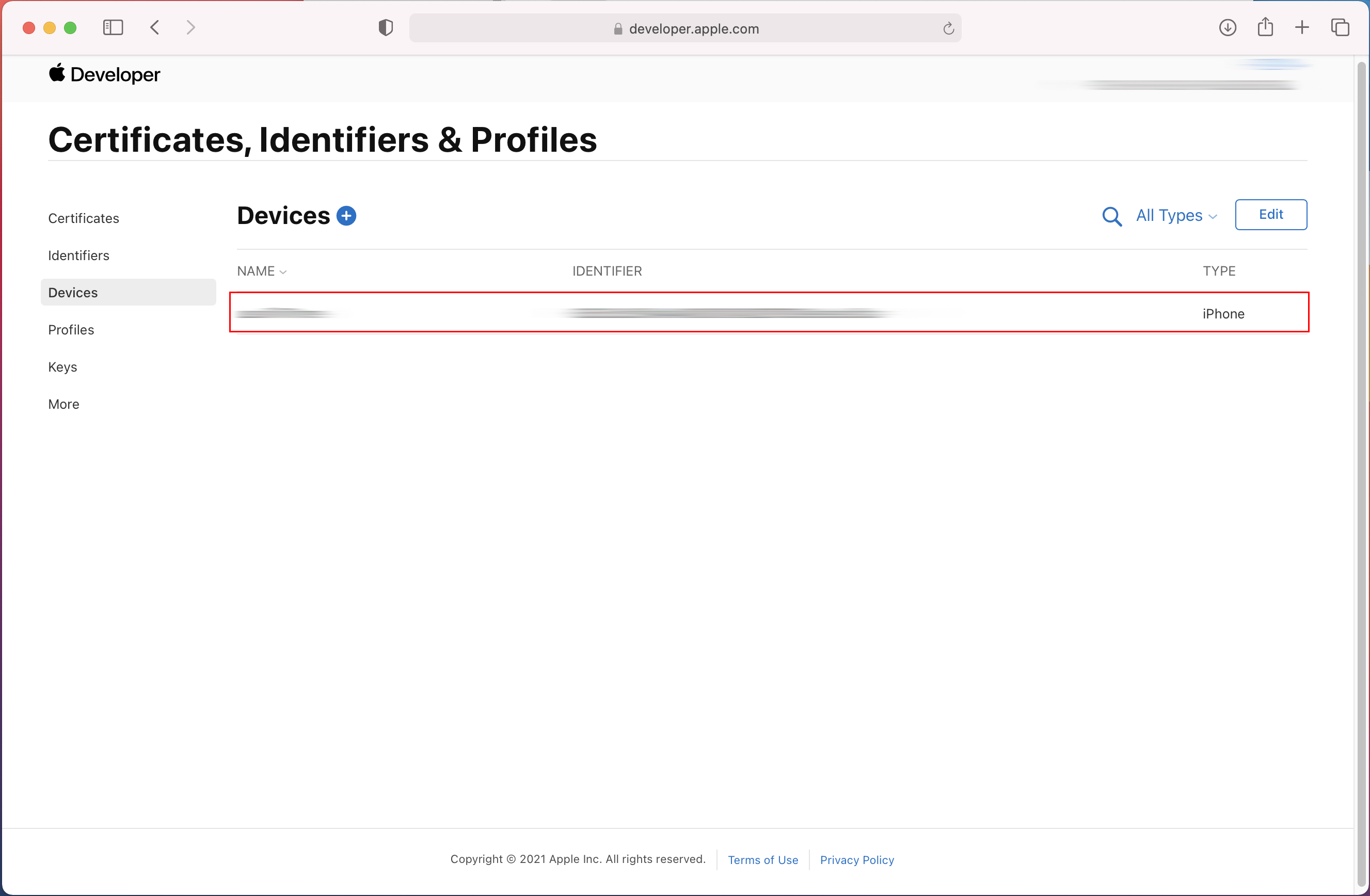Image resolution: width=1370 pixels, height=896 pixels.
Task: Click the new tab plus icon
Action: point(1302,28)
